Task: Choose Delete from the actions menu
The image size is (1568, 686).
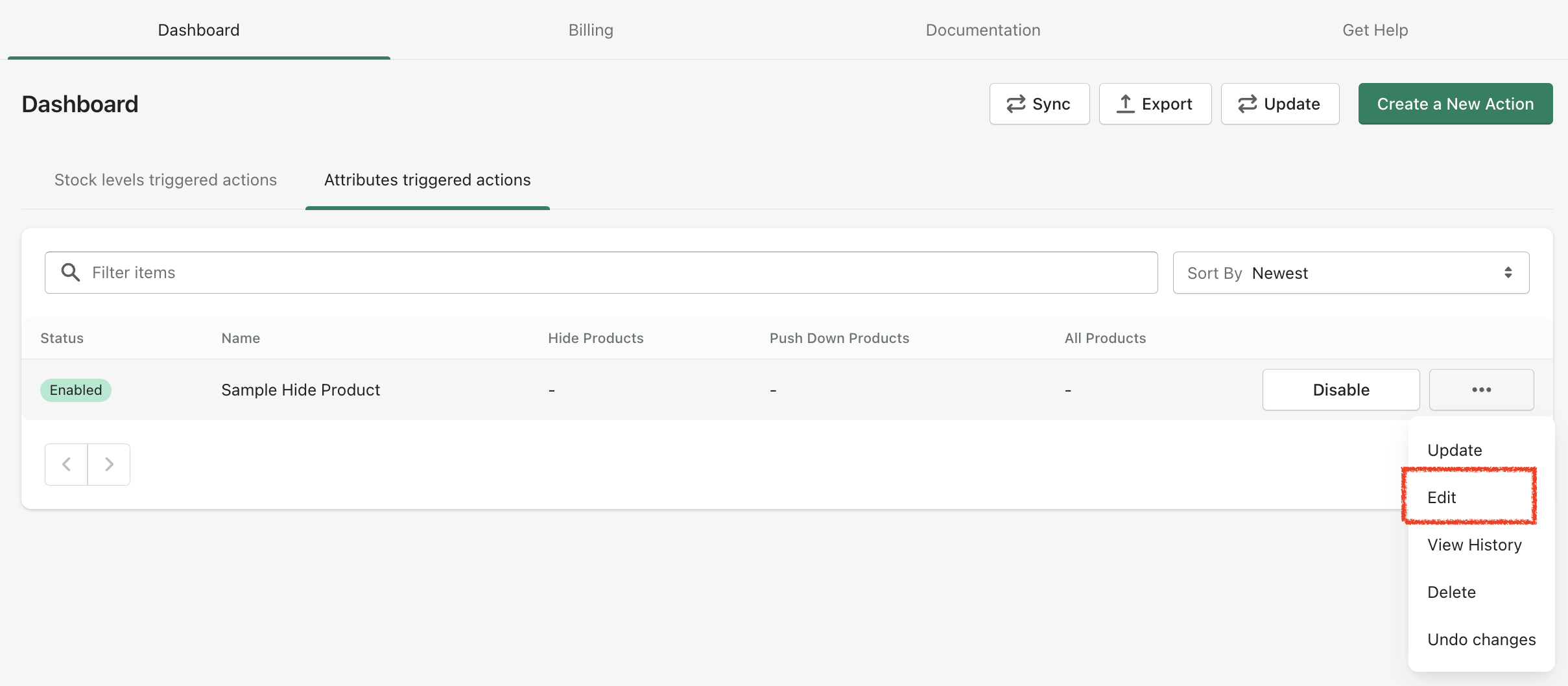Action: click(x=1451, y=592)
